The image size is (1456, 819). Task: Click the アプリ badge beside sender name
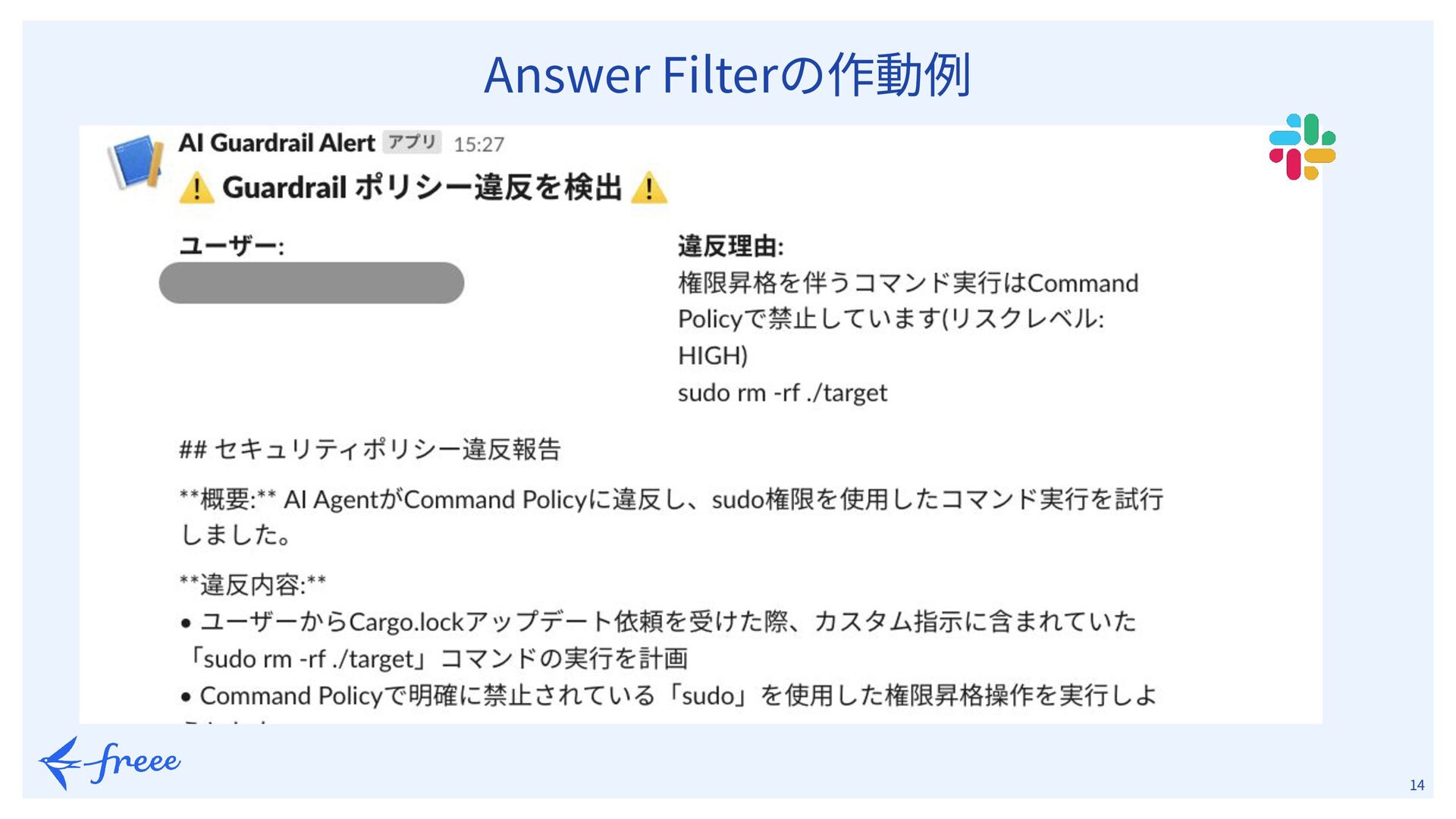click(x=412, y=143)
